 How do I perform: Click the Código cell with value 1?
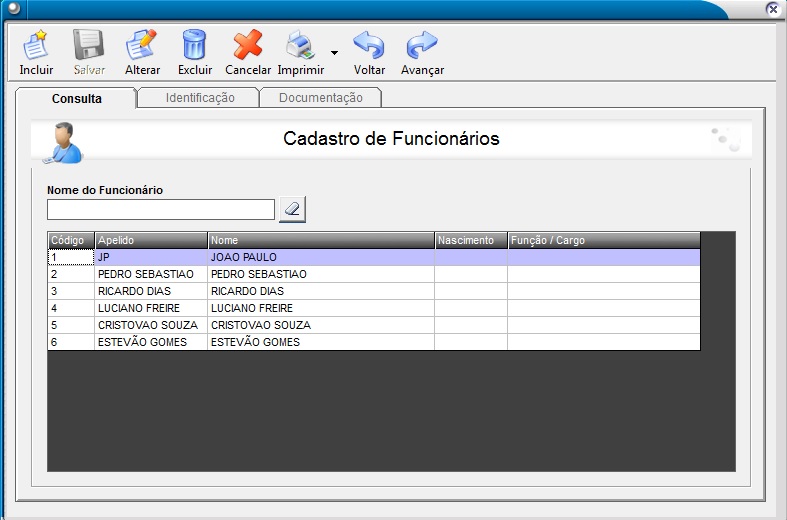tap(71, 257)
